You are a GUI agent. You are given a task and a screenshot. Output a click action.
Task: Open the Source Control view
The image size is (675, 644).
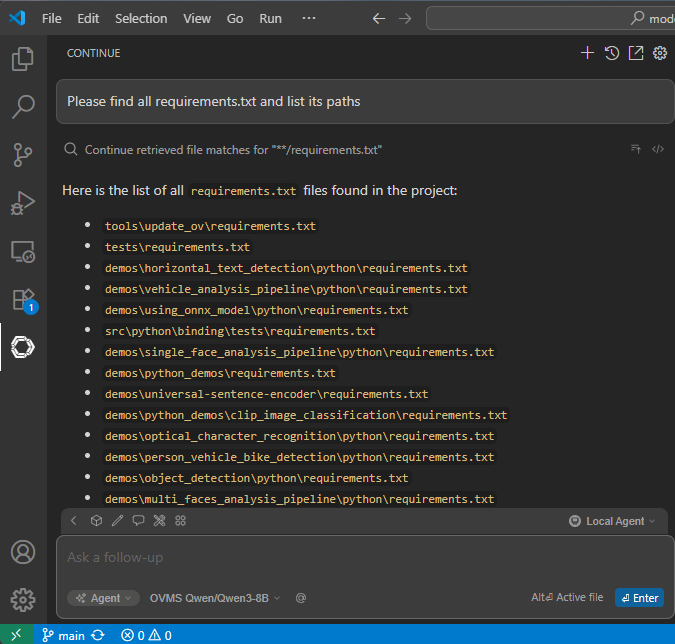22,154
